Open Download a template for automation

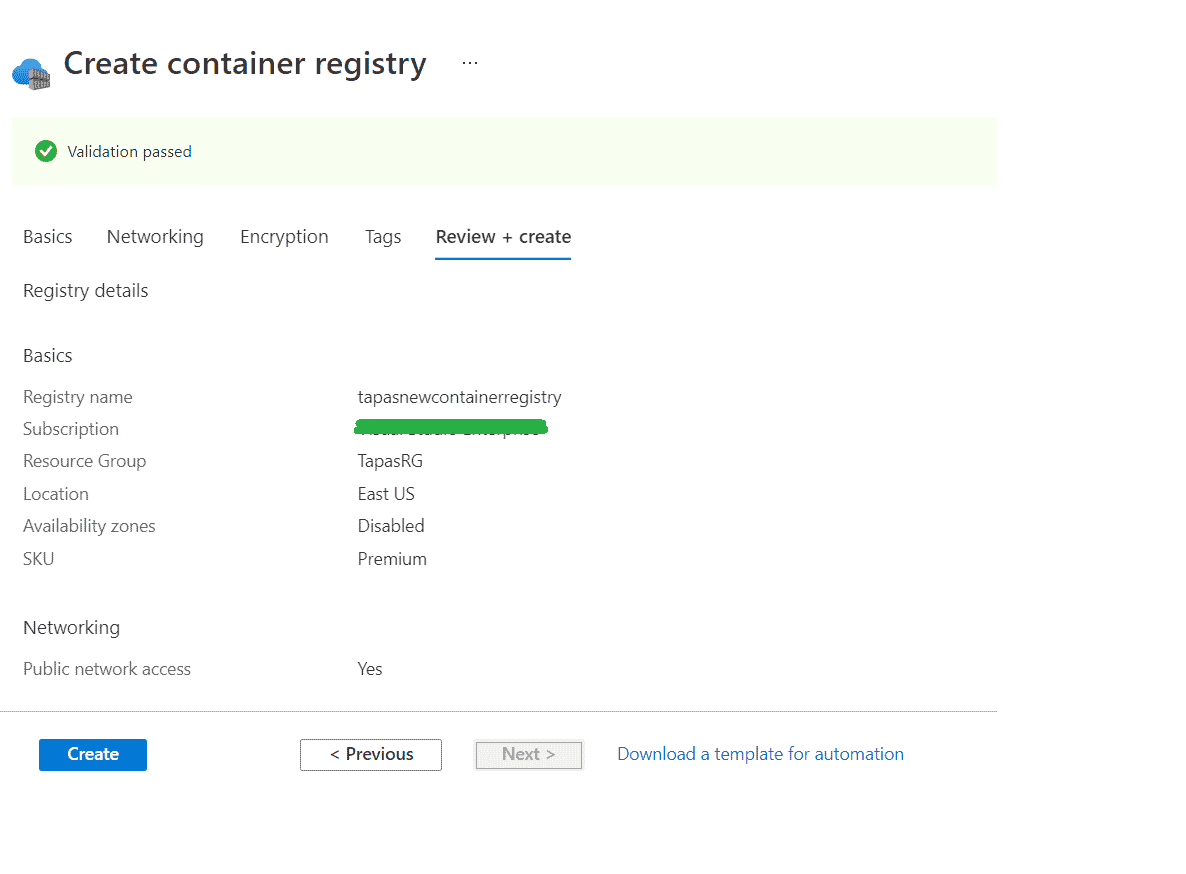[x=760, y=753]
